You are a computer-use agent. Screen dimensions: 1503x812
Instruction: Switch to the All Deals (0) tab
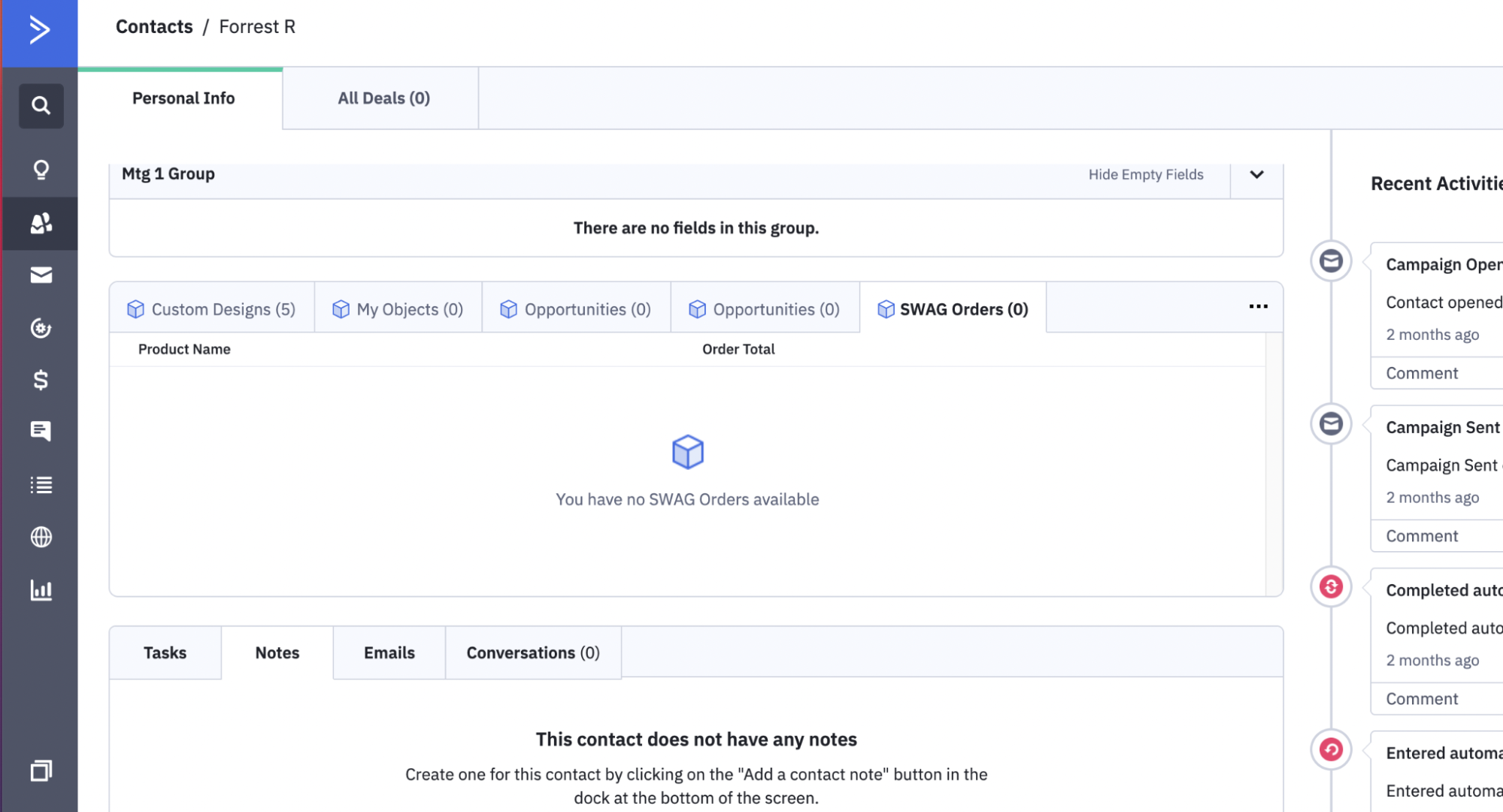pyautogui.click(x=383, y=98)
